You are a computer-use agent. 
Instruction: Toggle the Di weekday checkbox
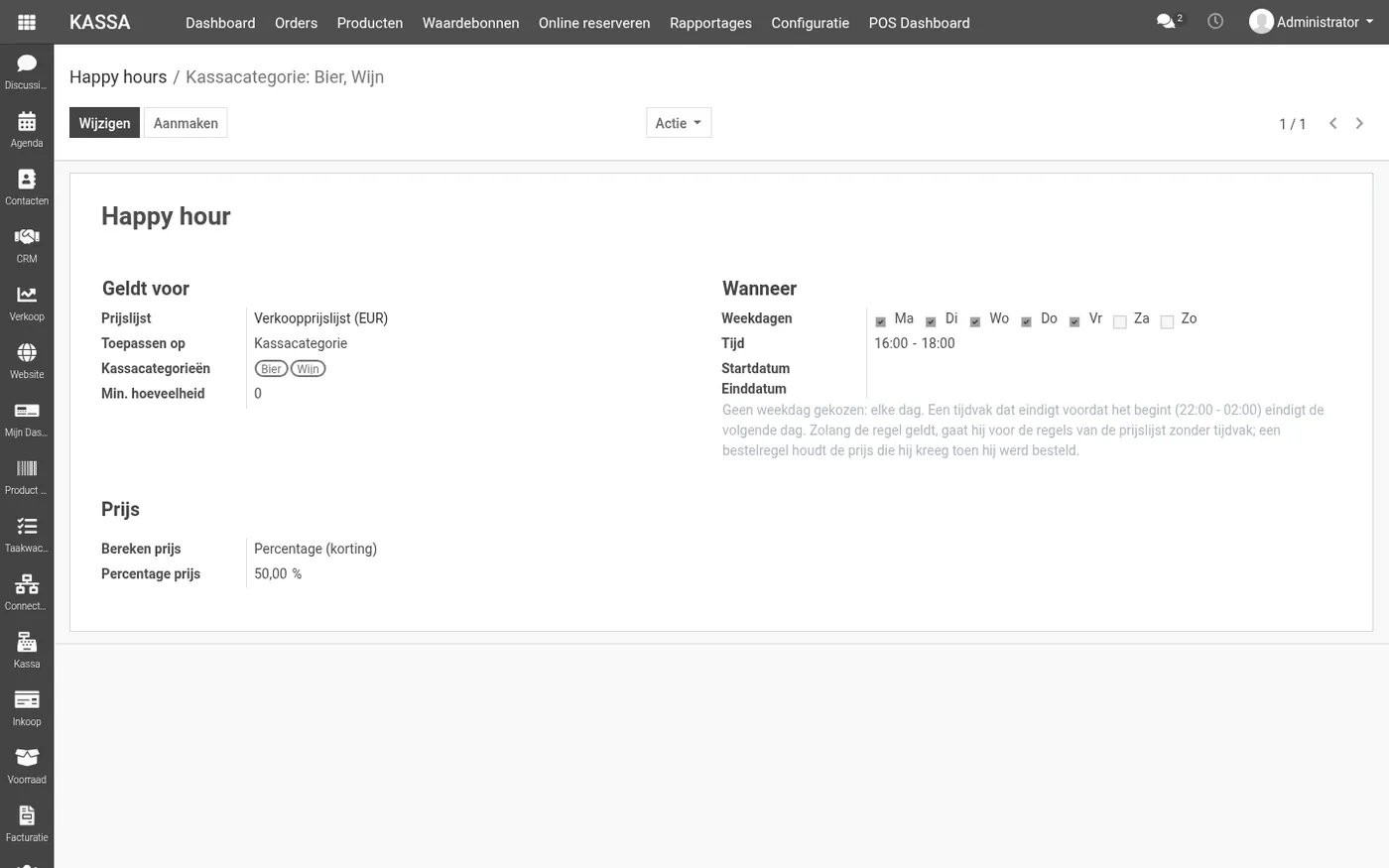931,321
